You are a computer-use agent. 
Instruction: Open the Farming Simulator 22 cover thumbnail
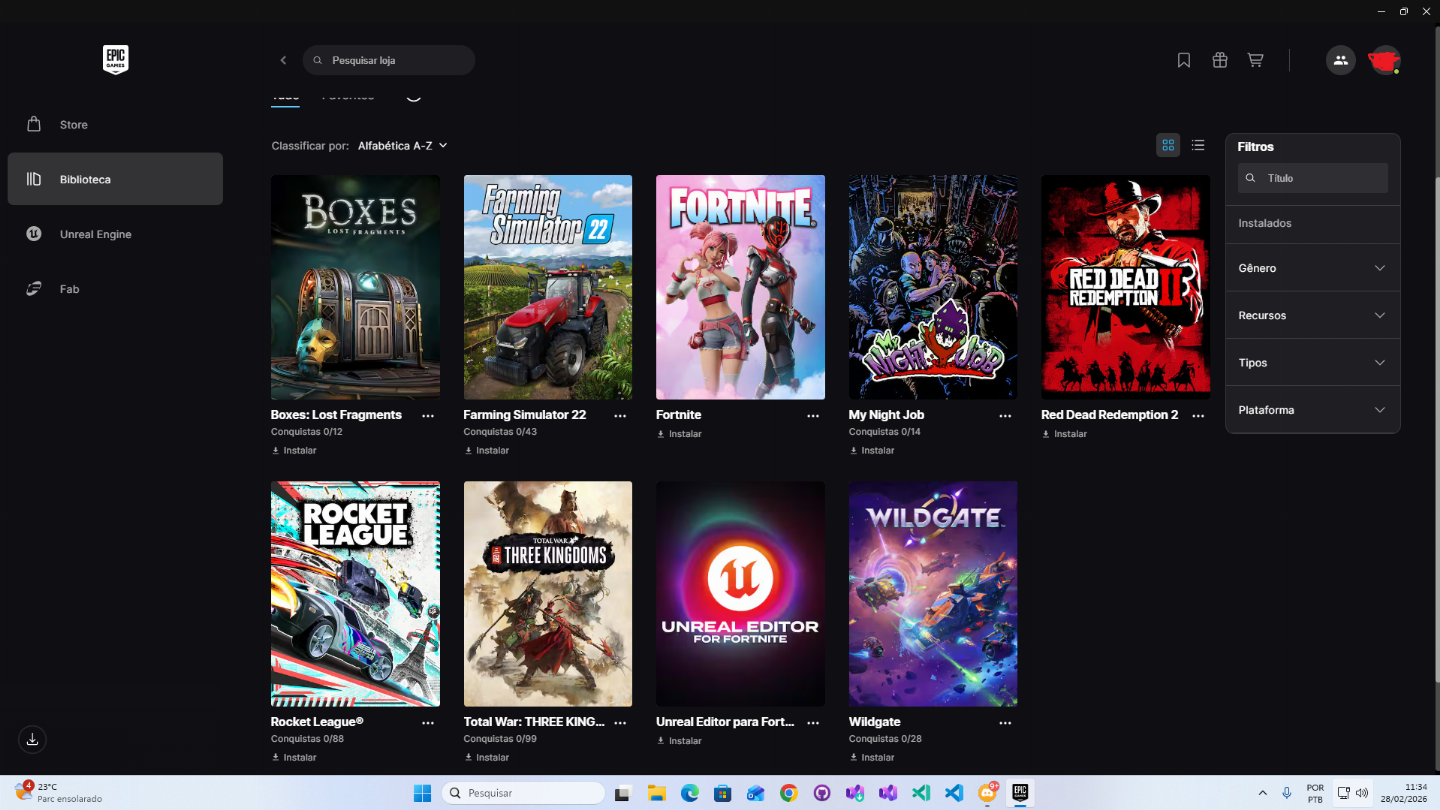(548, 287)
